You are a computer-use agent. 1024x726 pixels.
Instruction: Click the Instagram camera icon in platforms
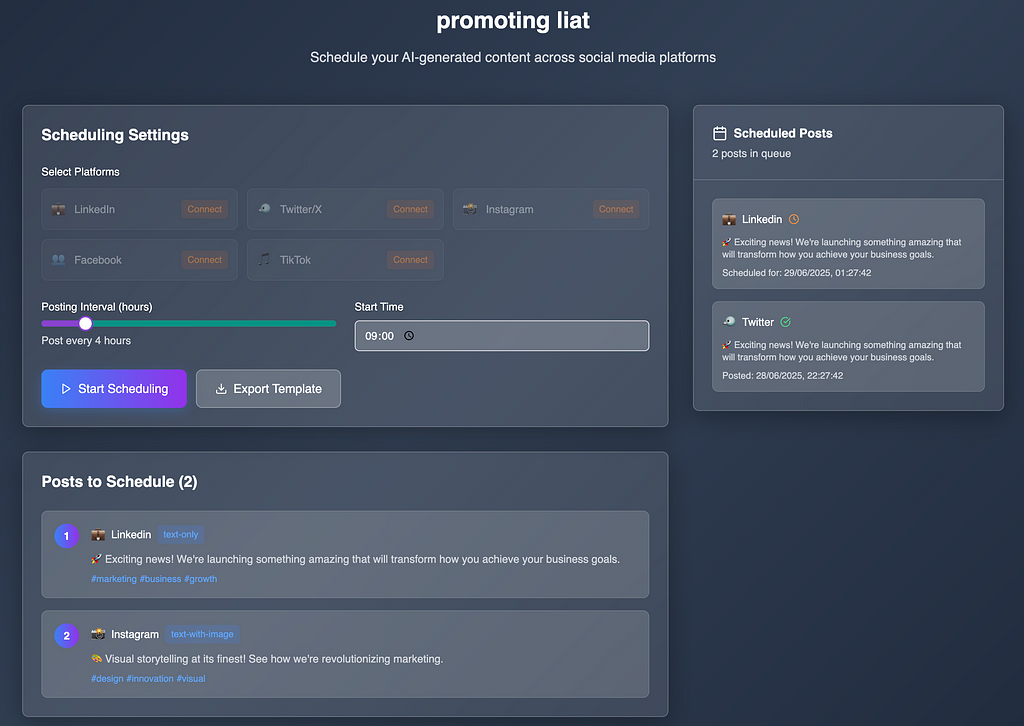[469, 209]
